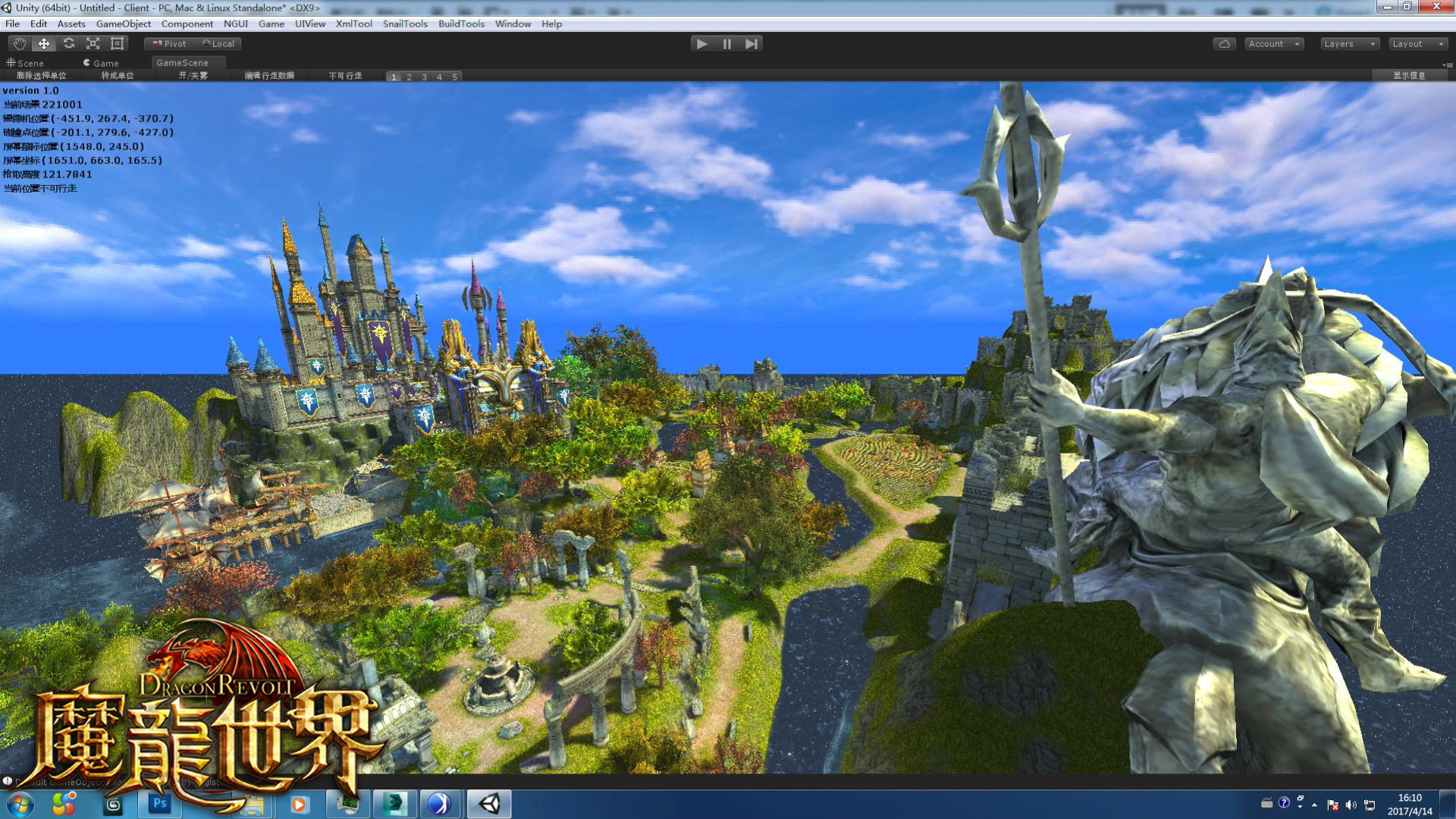The width and height of the screenshot is (1456, 819).
Task: Open the Layout dropdown
Action: coord(1417,44)
